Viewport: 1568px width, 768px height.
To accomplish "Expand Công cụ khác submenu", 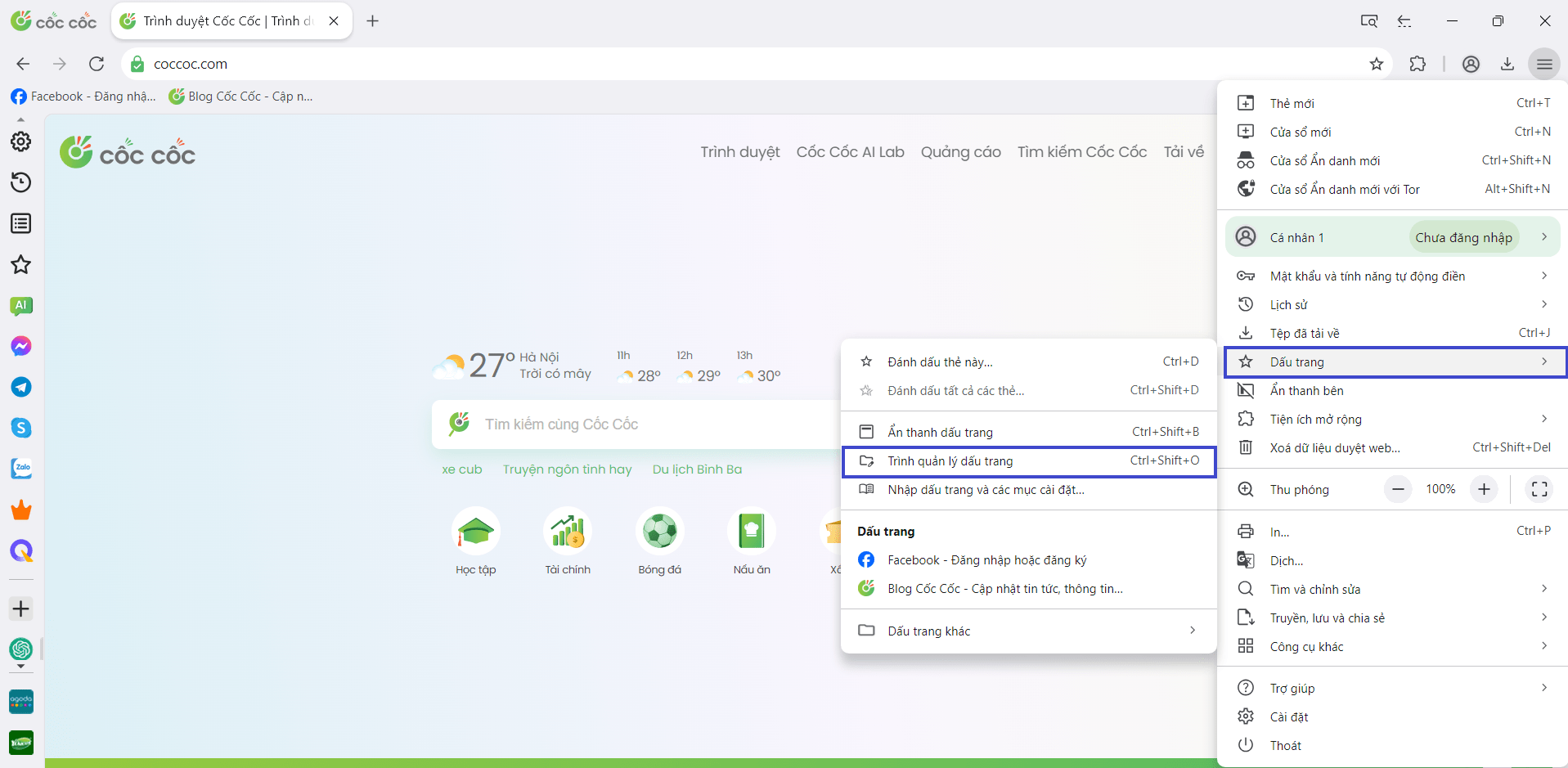I will 1393,646.
